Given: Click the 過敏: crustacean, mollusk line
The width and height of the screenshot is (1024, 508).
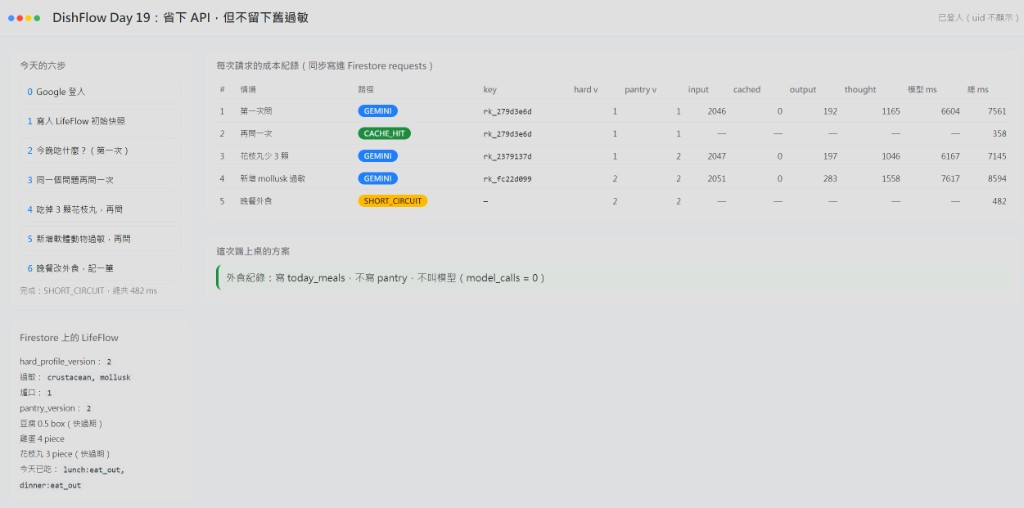Looking at the screenshot, I should [x=75, y=377].
